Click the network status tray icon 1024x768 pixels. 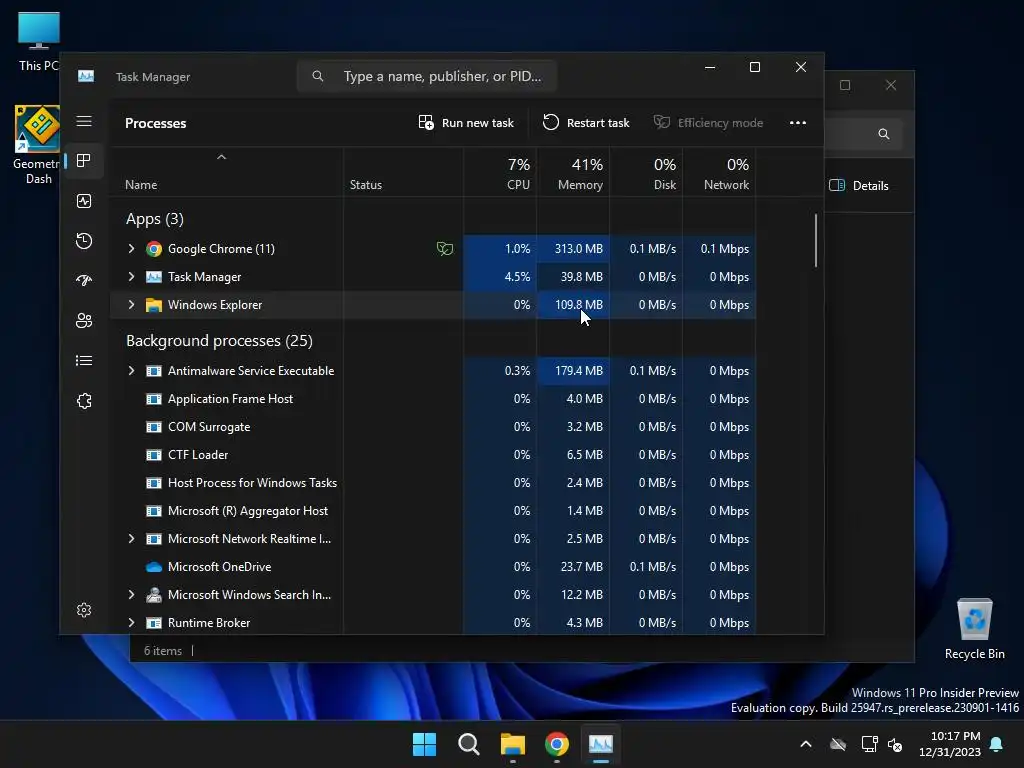[x=869, y=744]
